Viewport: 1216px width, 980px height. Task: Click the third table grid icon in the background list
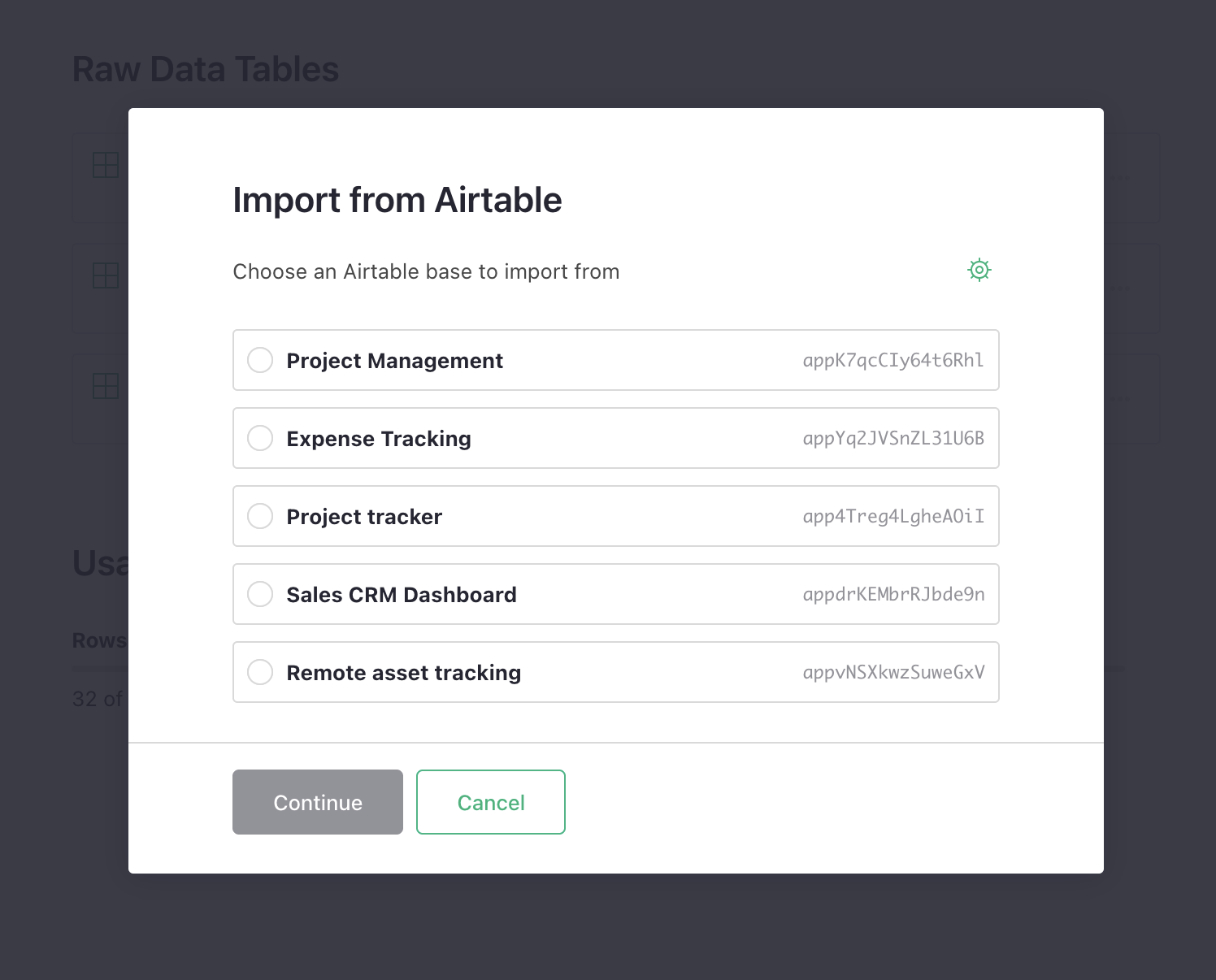105,386
